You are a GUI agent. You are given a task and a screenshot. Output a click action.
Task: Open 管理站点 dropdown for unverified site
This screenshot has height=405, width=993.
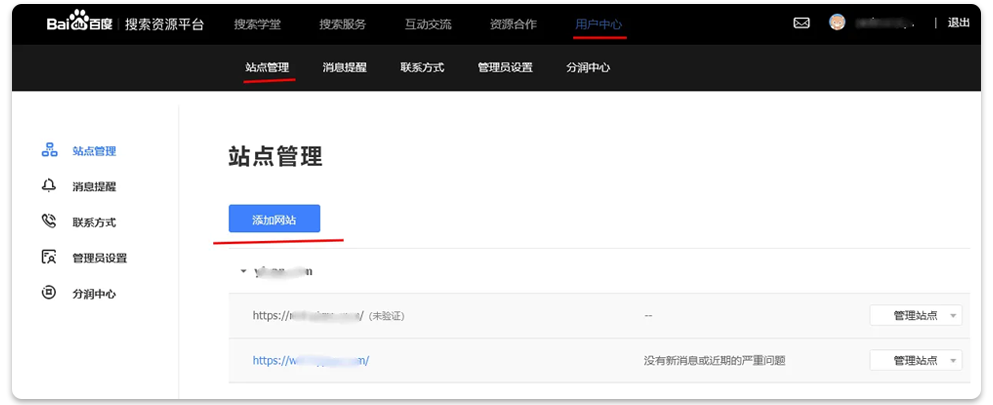click(x=915, y=315)
